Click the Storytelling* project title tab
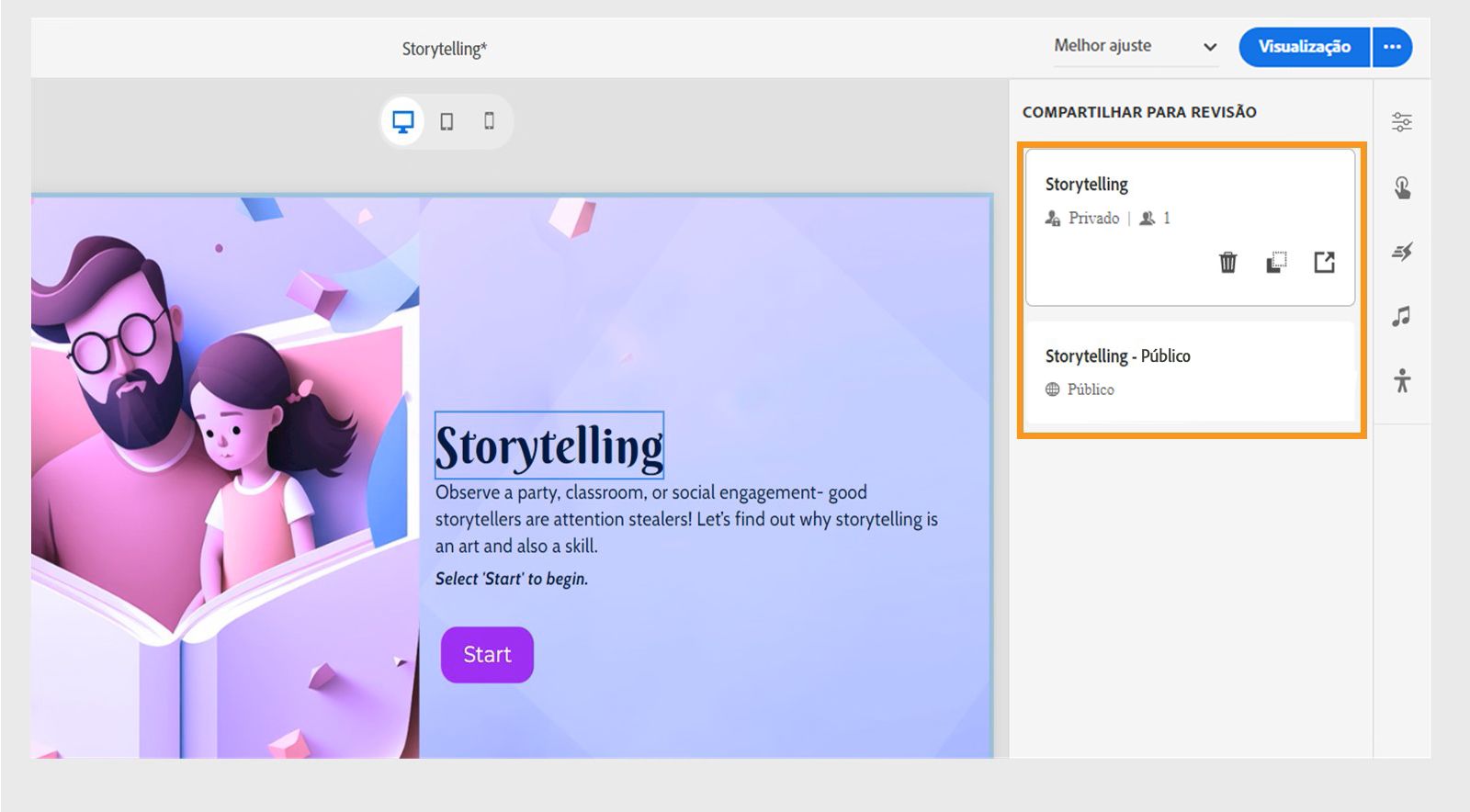This screenshot has height=812, width=1470. click(444, 49)
